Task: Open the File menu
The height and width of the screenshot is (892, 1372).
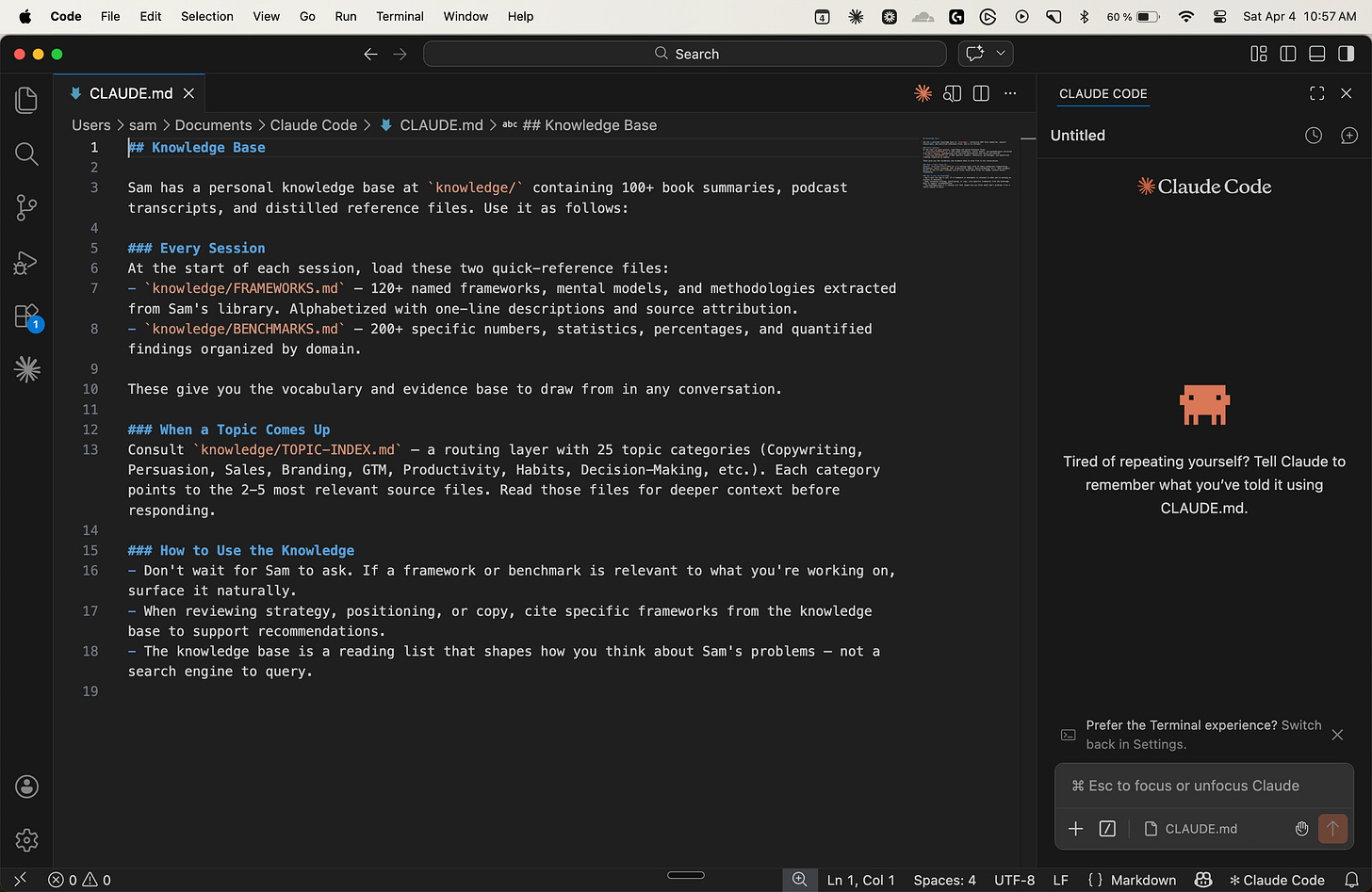Action: pos(110,16)
